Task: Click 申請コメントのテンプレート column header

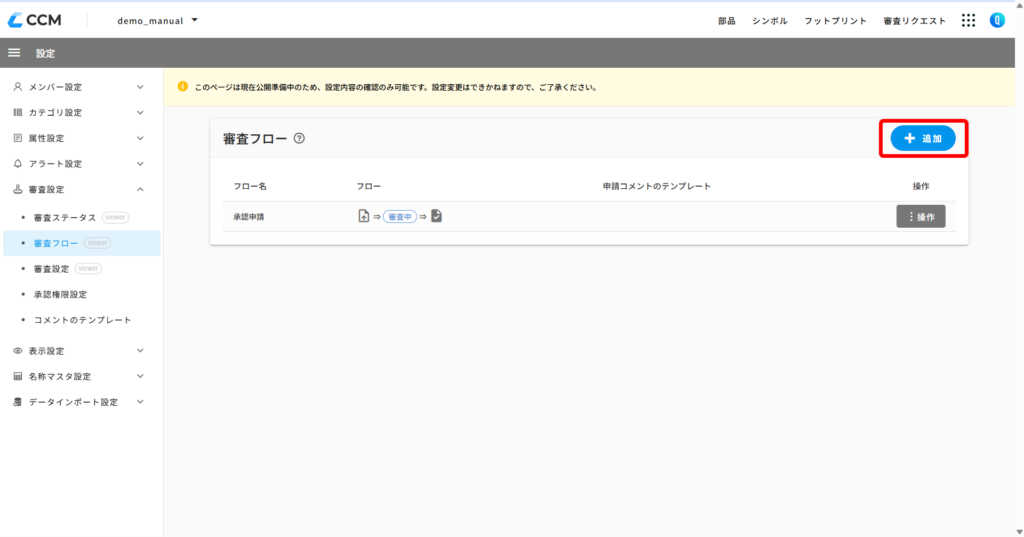Action: pos(656,186)
